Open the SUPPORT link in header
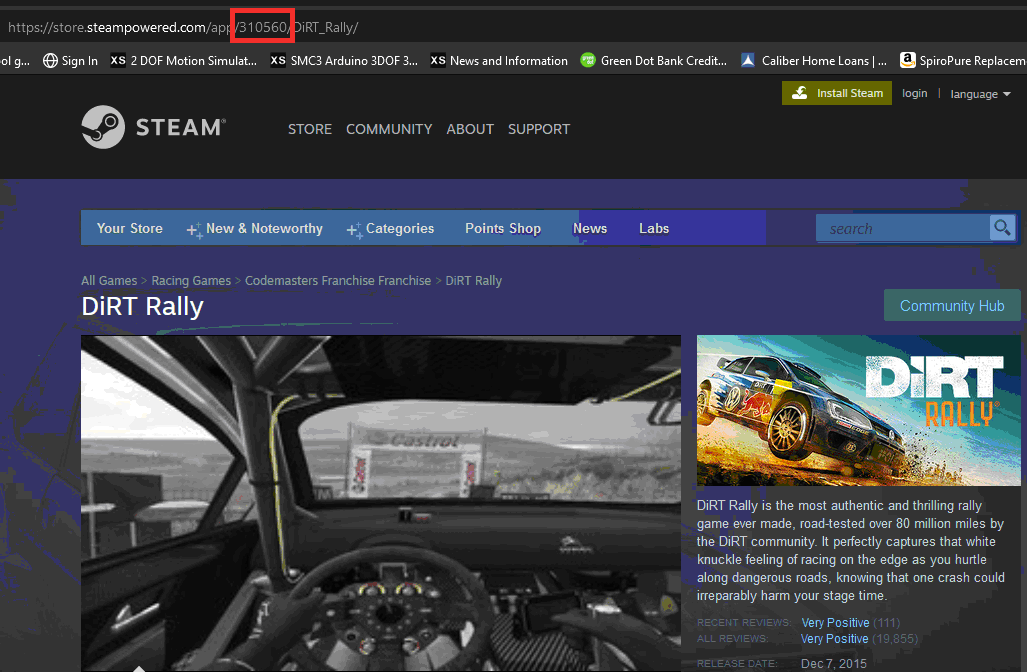Image resolution: width=1027 pixels, height=672 pixels. coord(539,129)
